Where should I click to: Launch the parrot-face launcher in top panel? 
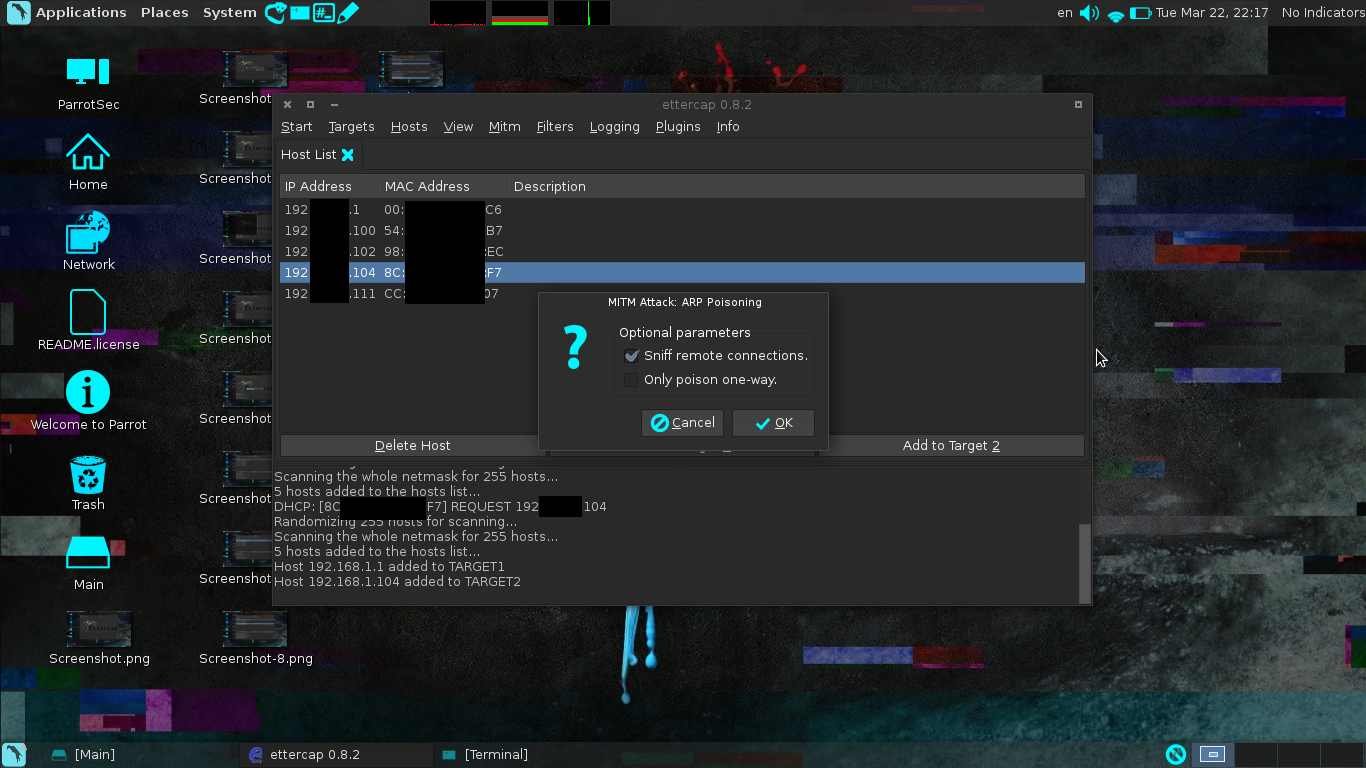point(275,13)
